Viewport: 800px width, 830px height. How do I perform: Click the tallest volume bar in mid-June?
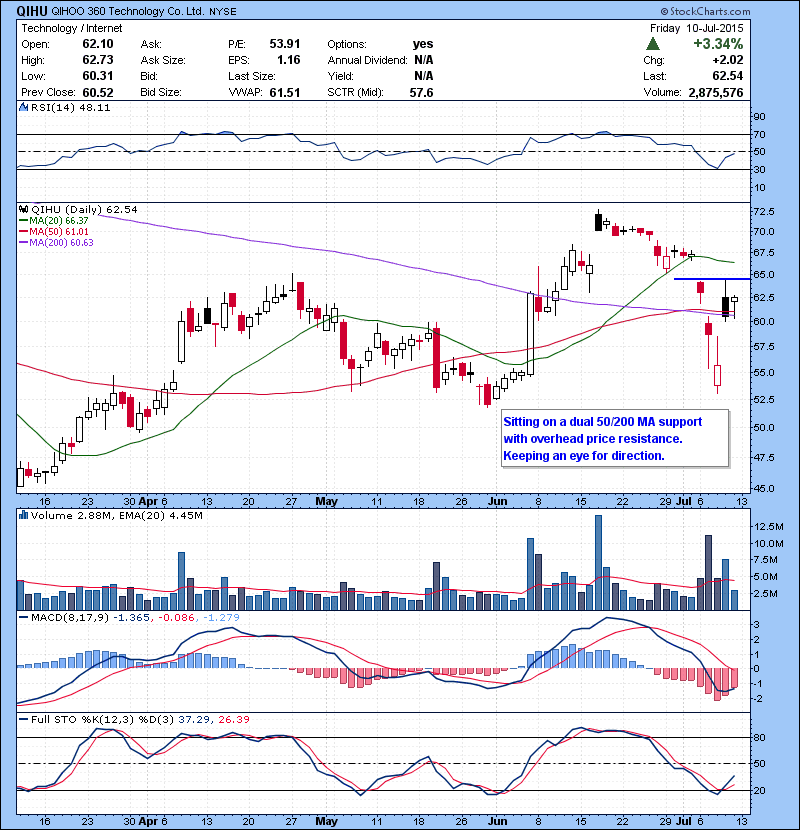pos(598,563)
